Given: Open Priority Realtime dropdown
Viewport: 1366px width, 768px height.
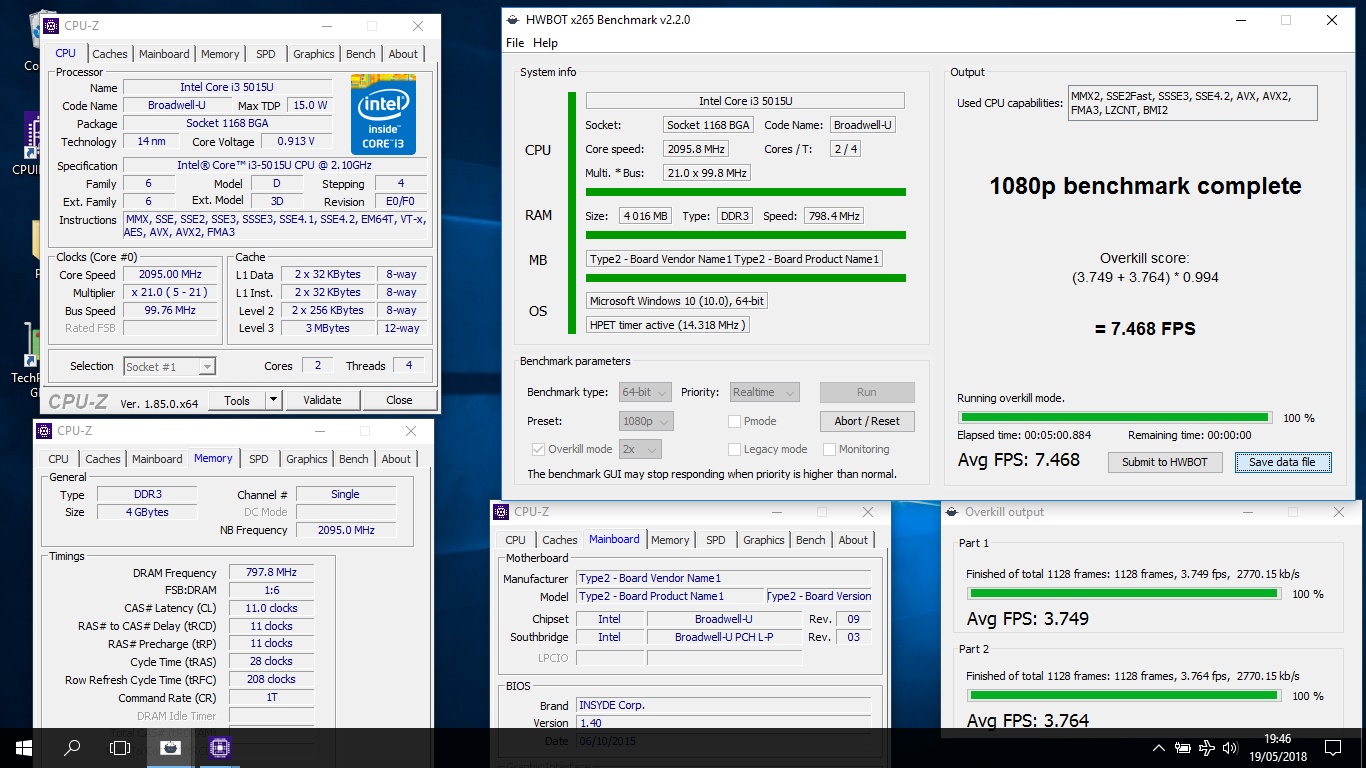Looking at the screenshot, I should [764, 392].
